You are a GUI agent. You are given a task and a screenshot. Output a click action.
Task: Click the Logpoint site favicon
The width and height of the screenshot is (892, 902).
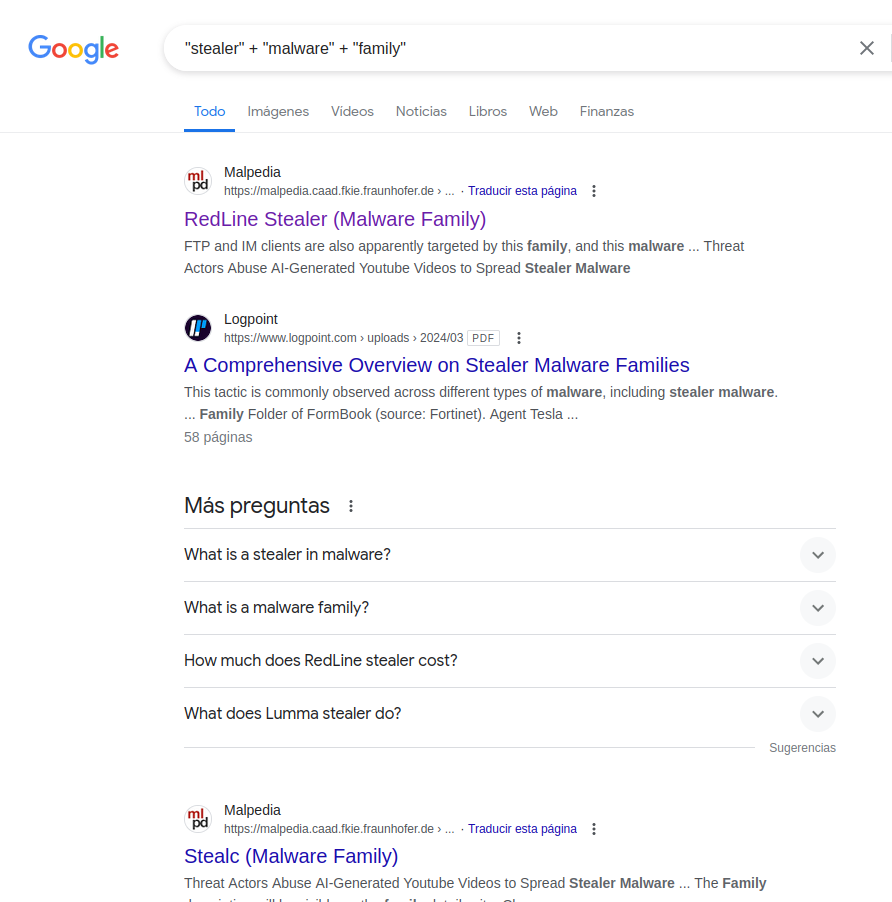[198, 328]
